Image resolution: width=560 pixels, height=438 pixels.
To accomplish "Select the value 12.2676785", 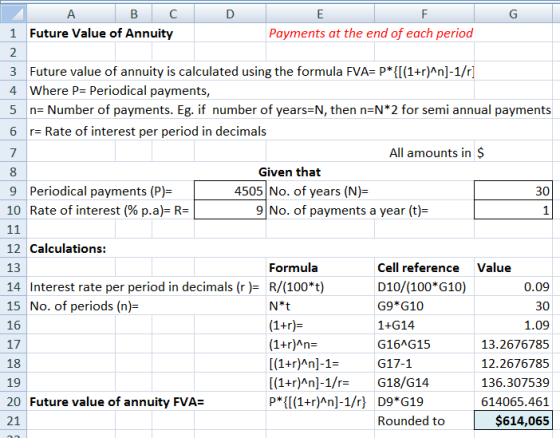I will pyautogui.click(x=513, y=363).
